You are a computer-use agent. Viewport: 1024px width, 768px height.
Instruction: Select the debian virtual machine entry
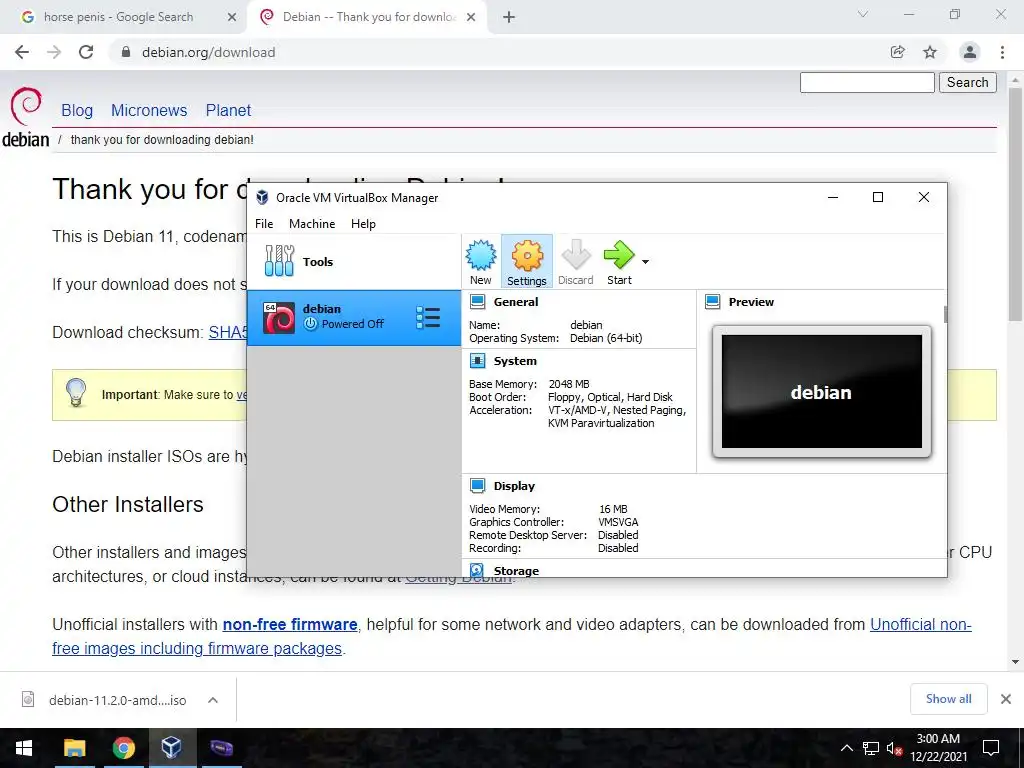[354, 317]
